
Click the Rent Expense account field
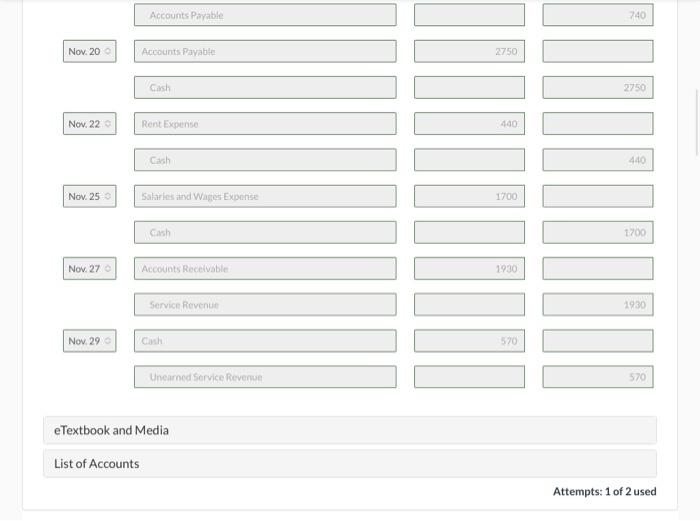[265, 124]
